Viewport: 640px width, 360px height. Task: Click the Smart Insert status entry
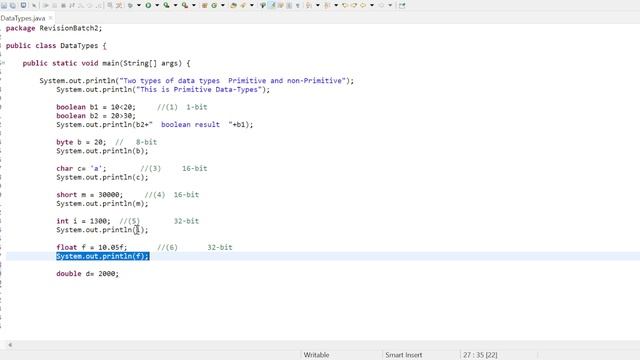tap(404, 355)
